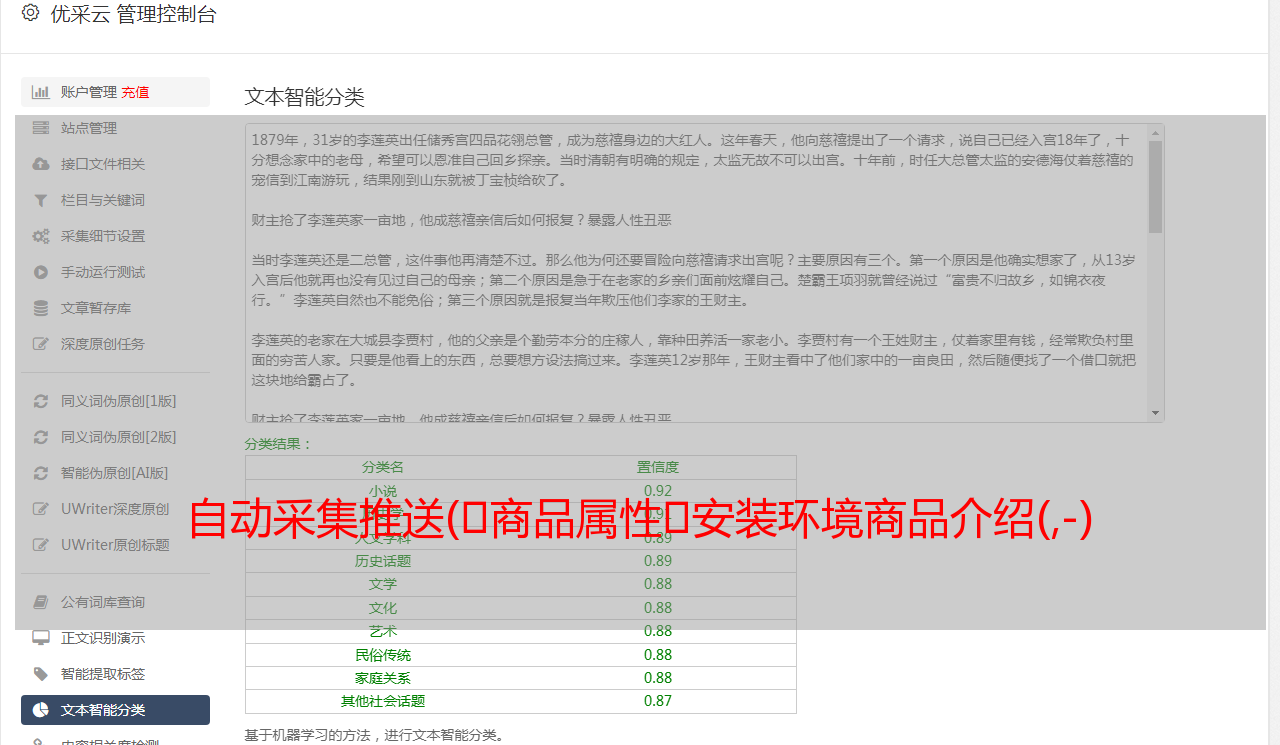
Task: Click the edit icon for UWriter深度原创
Action: coord(40,509)
